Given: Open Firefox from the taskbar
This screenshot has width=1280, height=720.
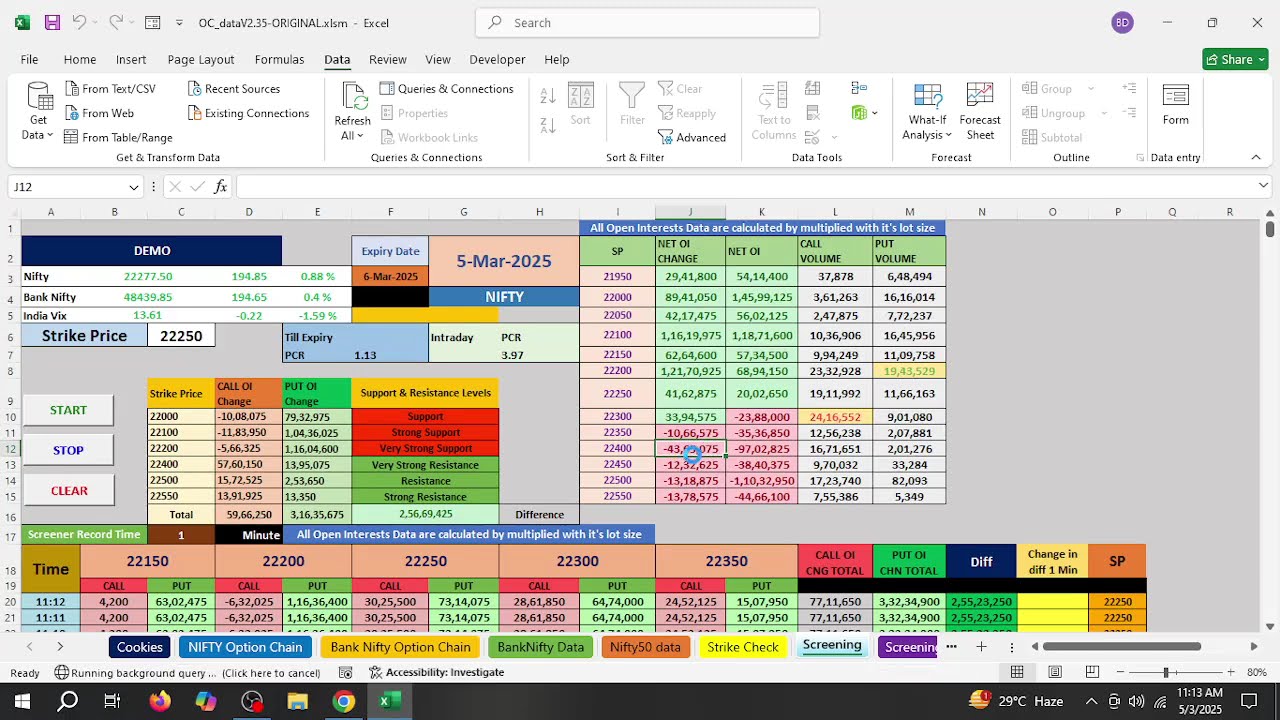Looking at the screenshot, I should [x=159, y=701].
